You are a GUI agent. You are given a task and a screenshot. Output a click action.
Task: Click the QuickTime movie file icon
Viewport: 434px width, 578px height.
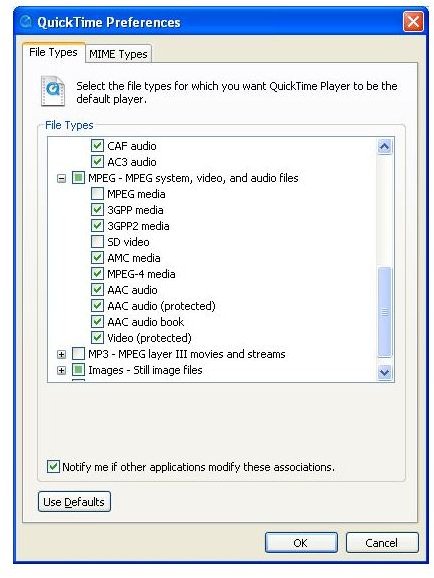pyautogui.click(x=53, y=91)
